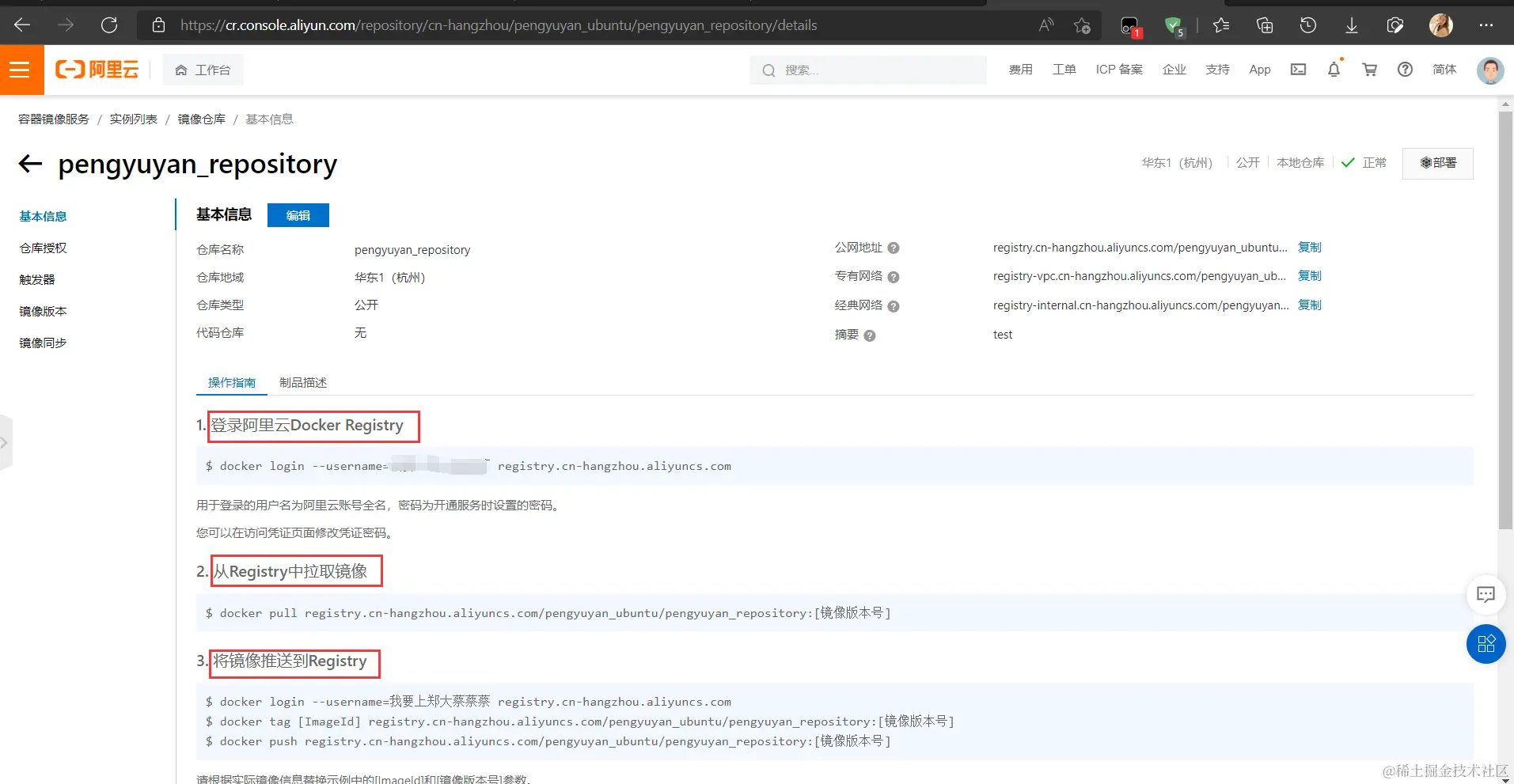Open browser favorites list icon
This screenshot has height=784, width=1514.
click(1221, 25)
